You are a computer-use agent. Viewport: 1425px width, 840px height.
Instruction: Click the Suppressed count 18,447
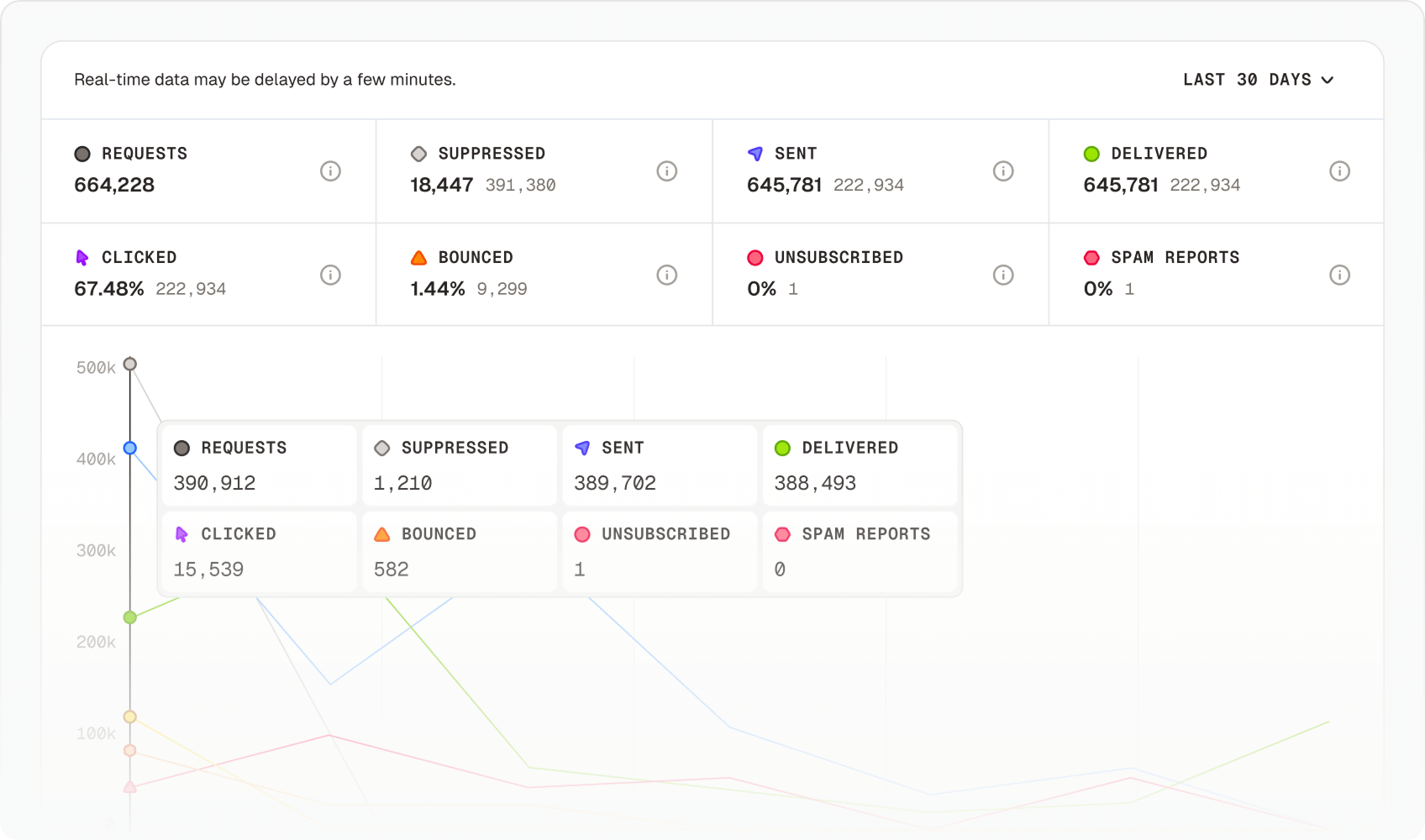pos(440,184)
